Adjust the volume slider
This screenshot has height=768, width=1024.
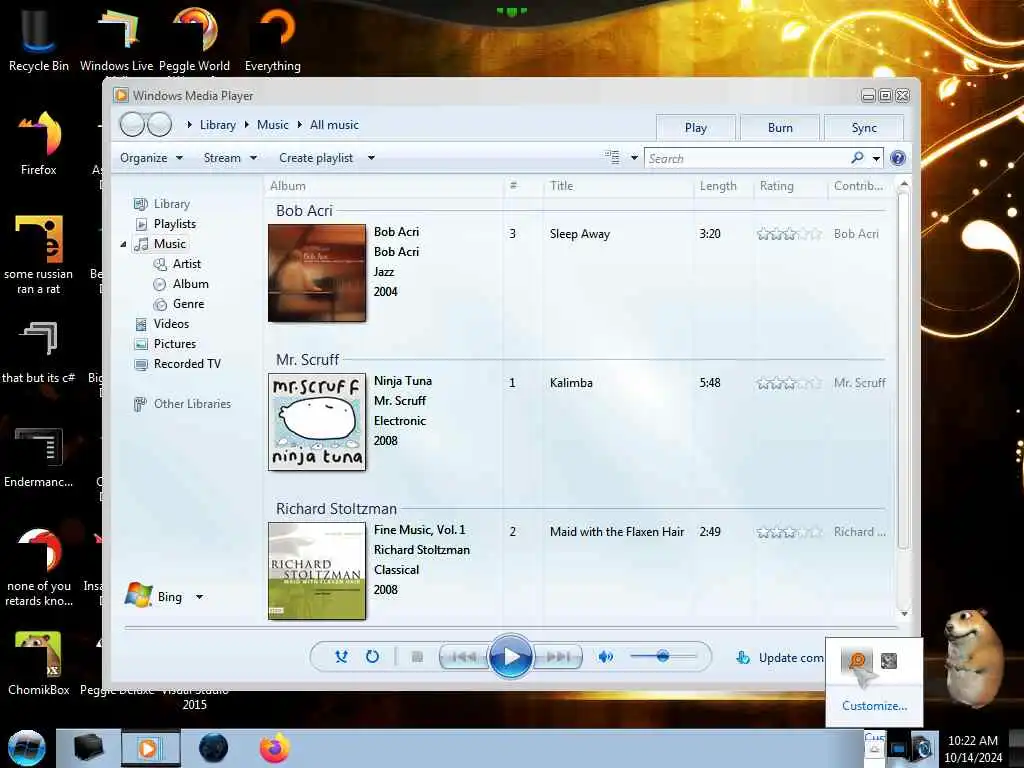coord(663,656)
